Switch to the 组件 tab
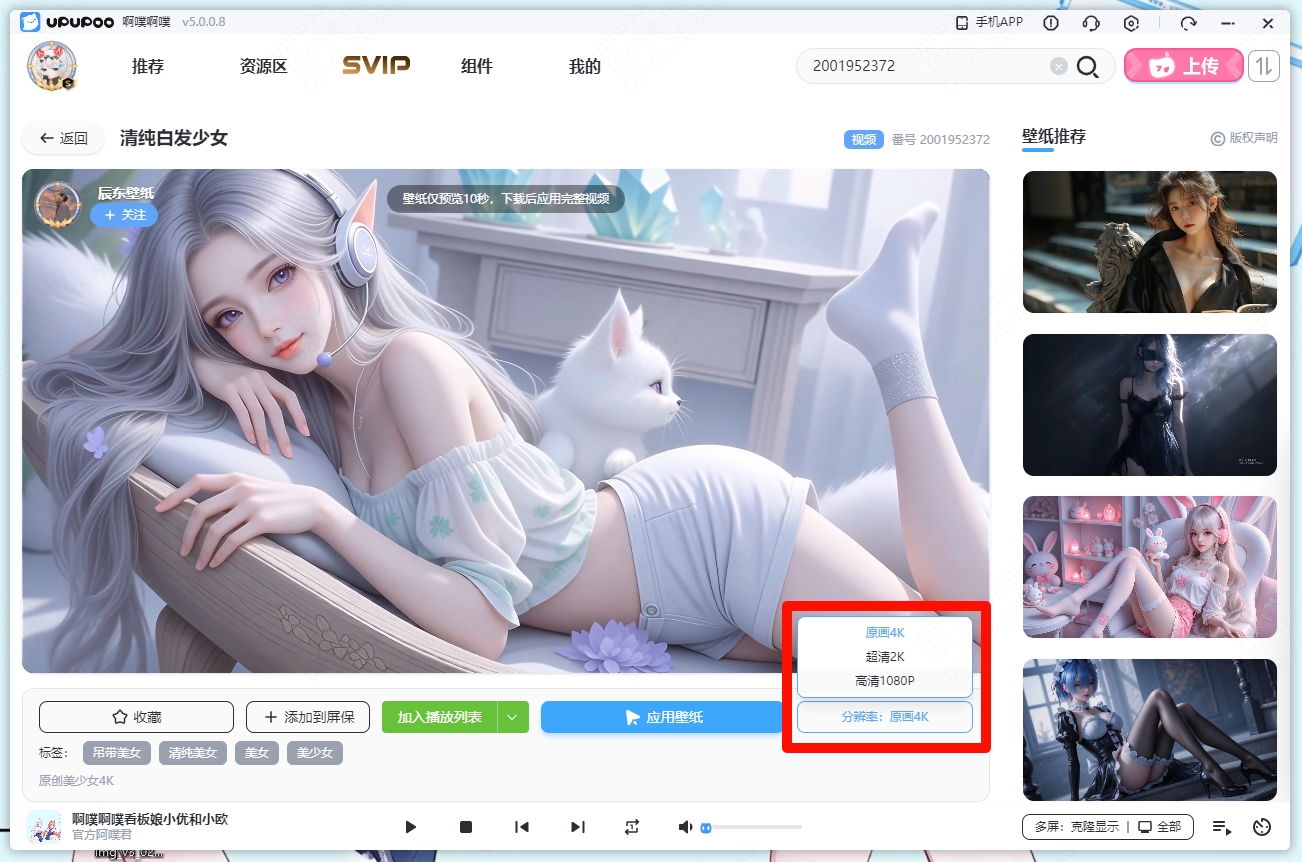 [x=476, y=67]
